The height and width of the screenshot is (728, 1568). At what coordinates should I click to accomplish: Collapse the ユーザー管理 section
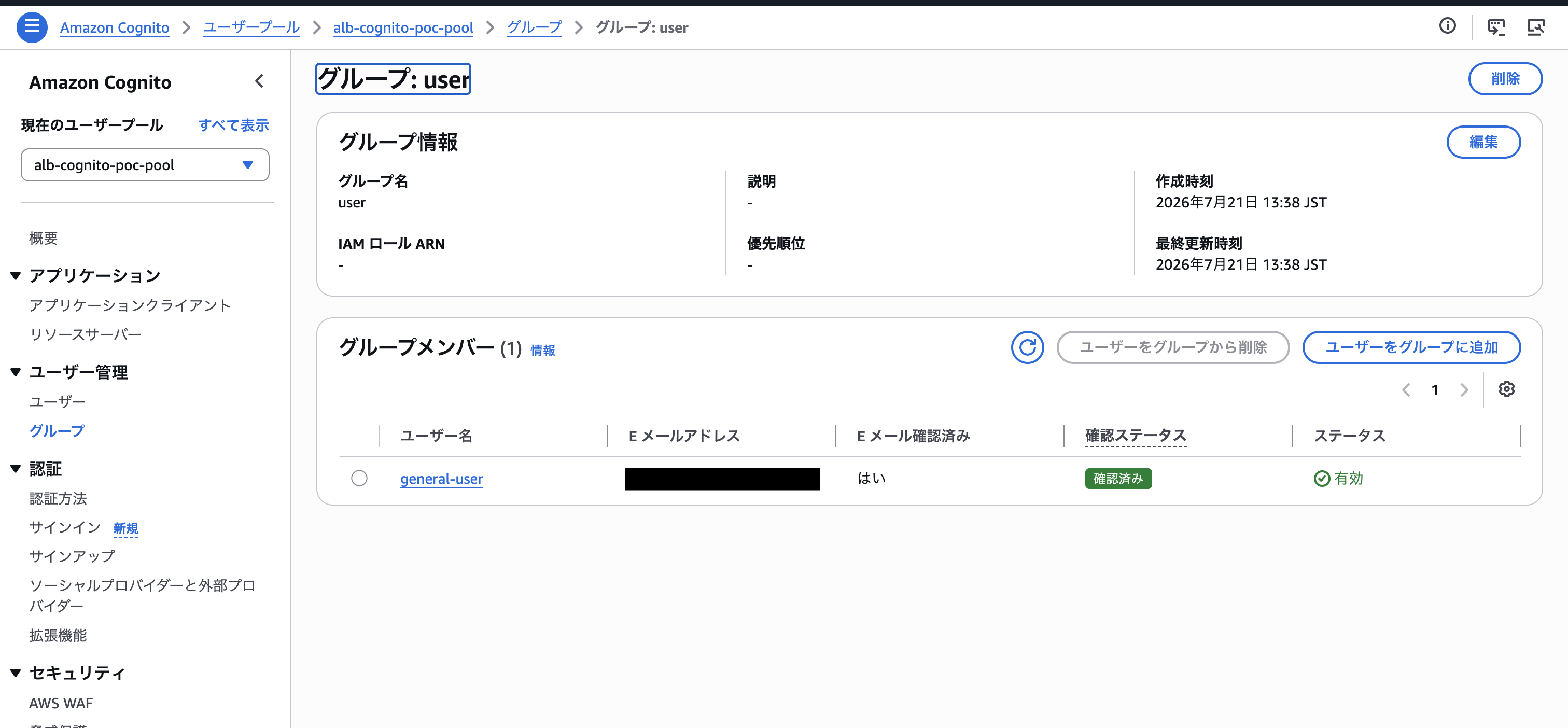point(16,372)
